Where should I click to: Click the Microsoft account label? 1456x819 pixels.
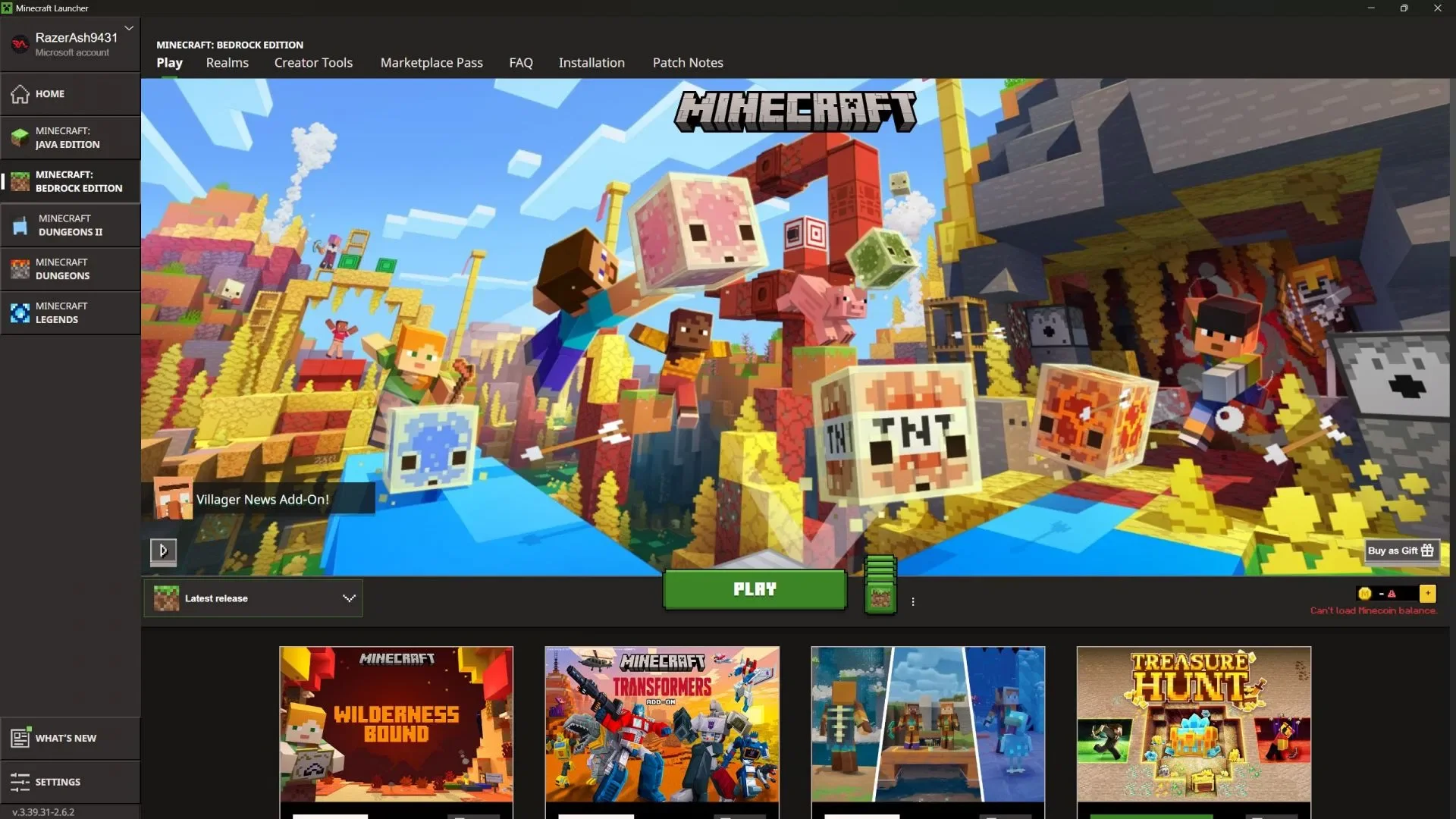(72, 52)
